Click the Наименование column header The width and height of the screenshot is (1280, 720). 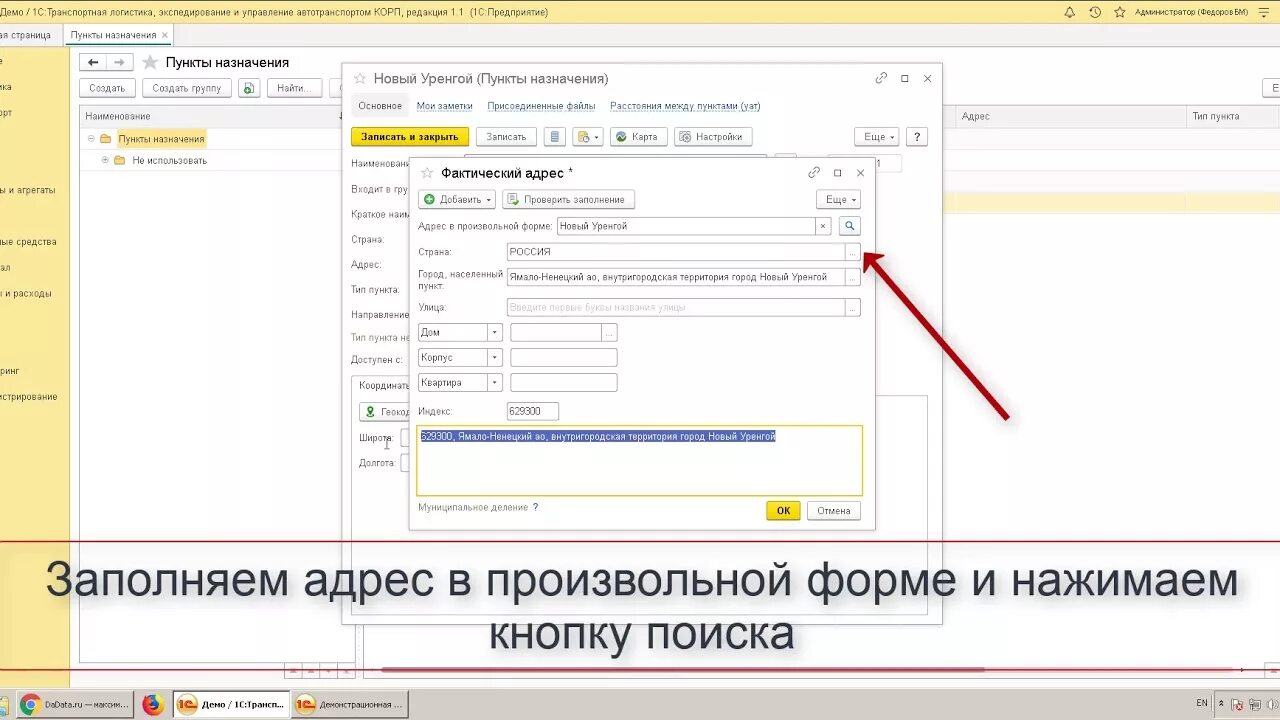211,116
